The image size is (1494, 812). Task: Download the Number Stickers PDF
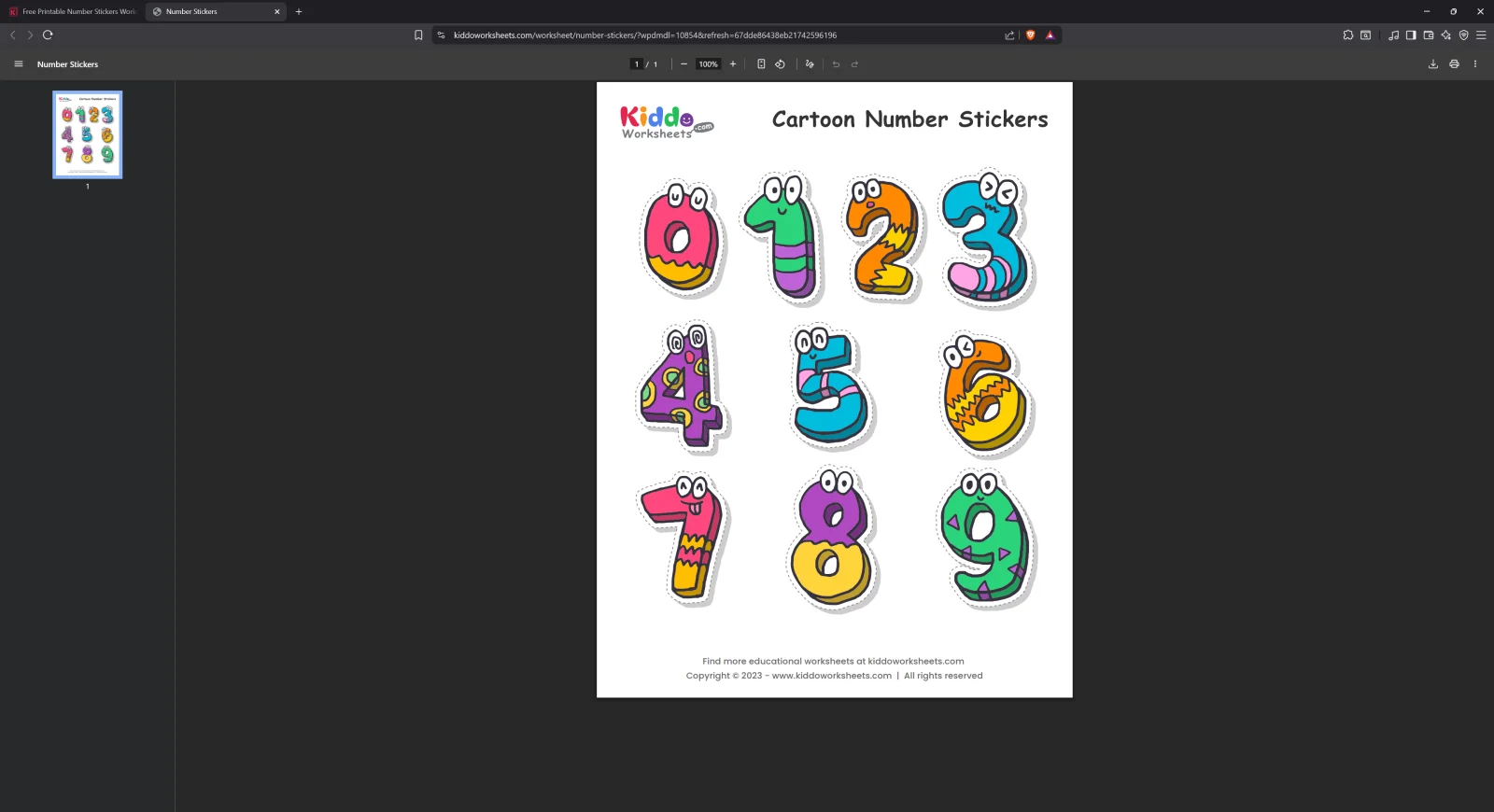1432,64
